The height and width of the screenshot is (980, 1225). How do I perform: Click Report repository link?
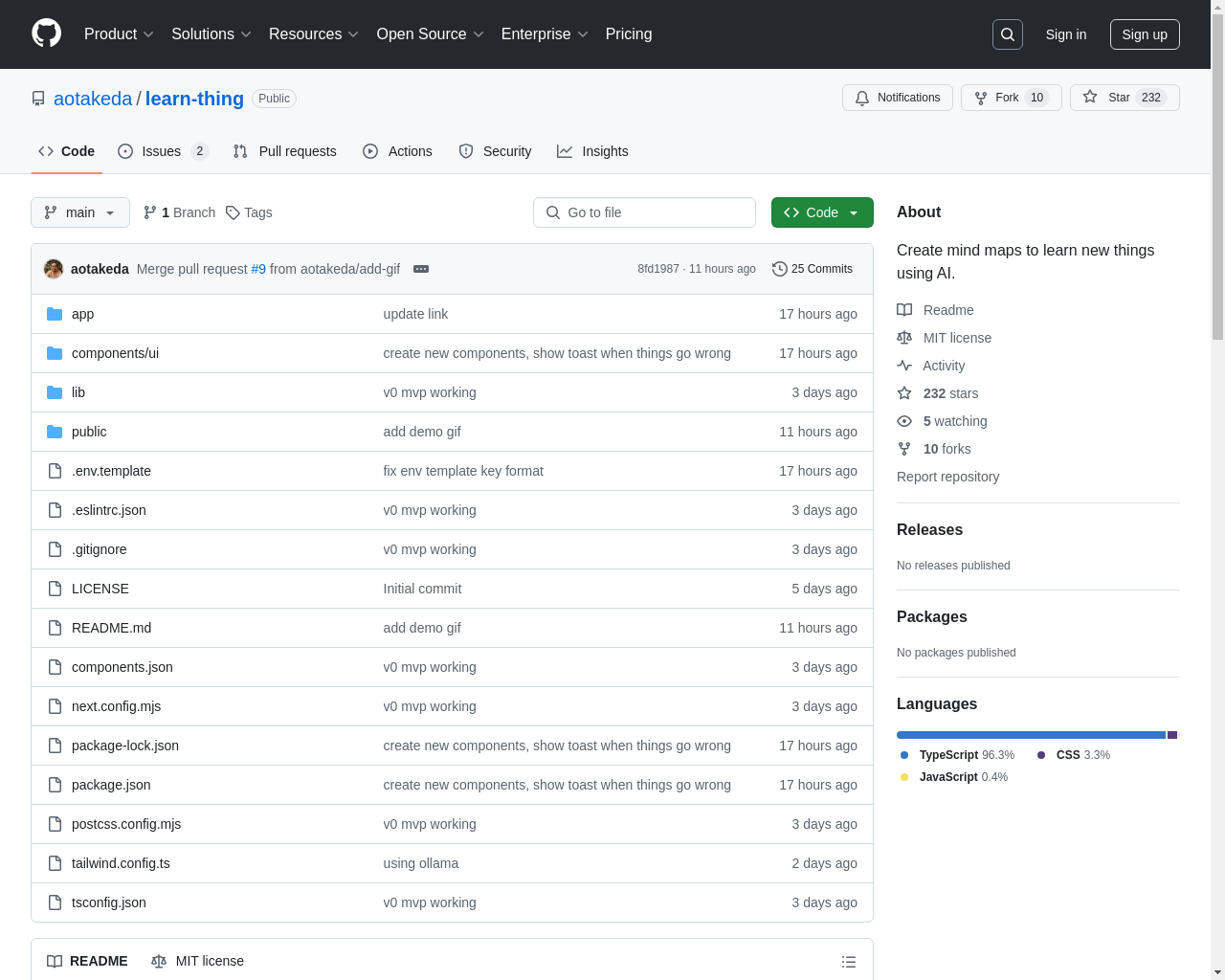947,477
